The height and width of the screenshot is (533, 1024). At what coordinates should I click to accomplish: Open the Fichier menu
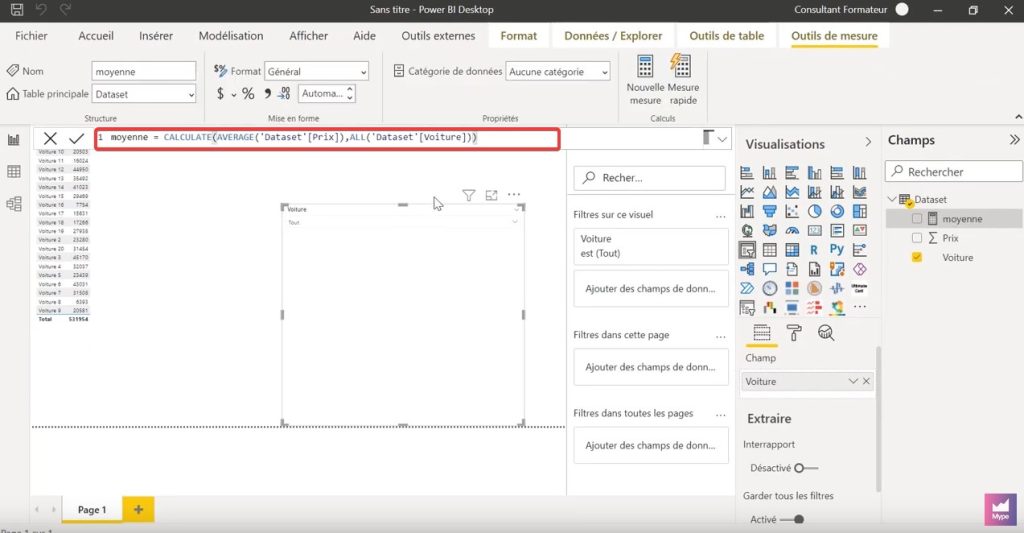(31, 36)
